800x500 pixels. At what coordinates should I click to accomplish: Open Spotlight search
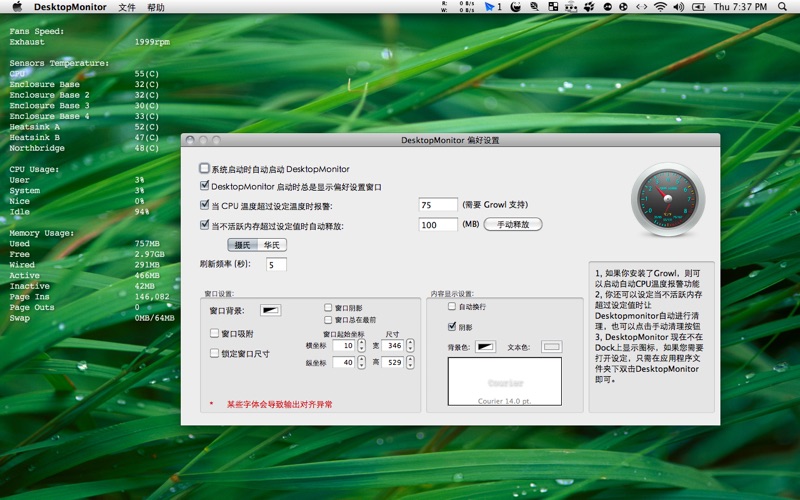tap(782, 7)
